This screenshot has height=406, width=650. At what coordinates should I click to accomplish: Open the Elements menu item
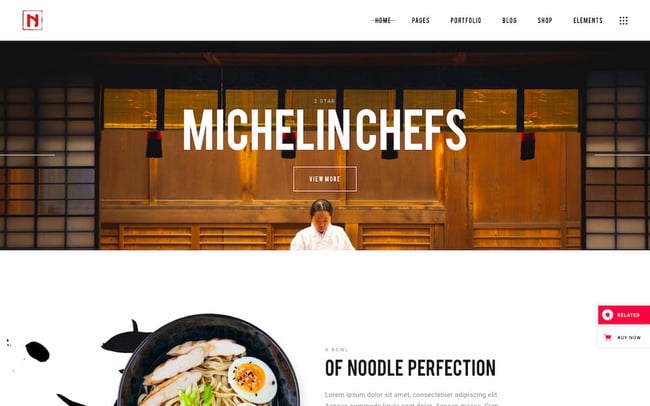click(x=588, y=20)
